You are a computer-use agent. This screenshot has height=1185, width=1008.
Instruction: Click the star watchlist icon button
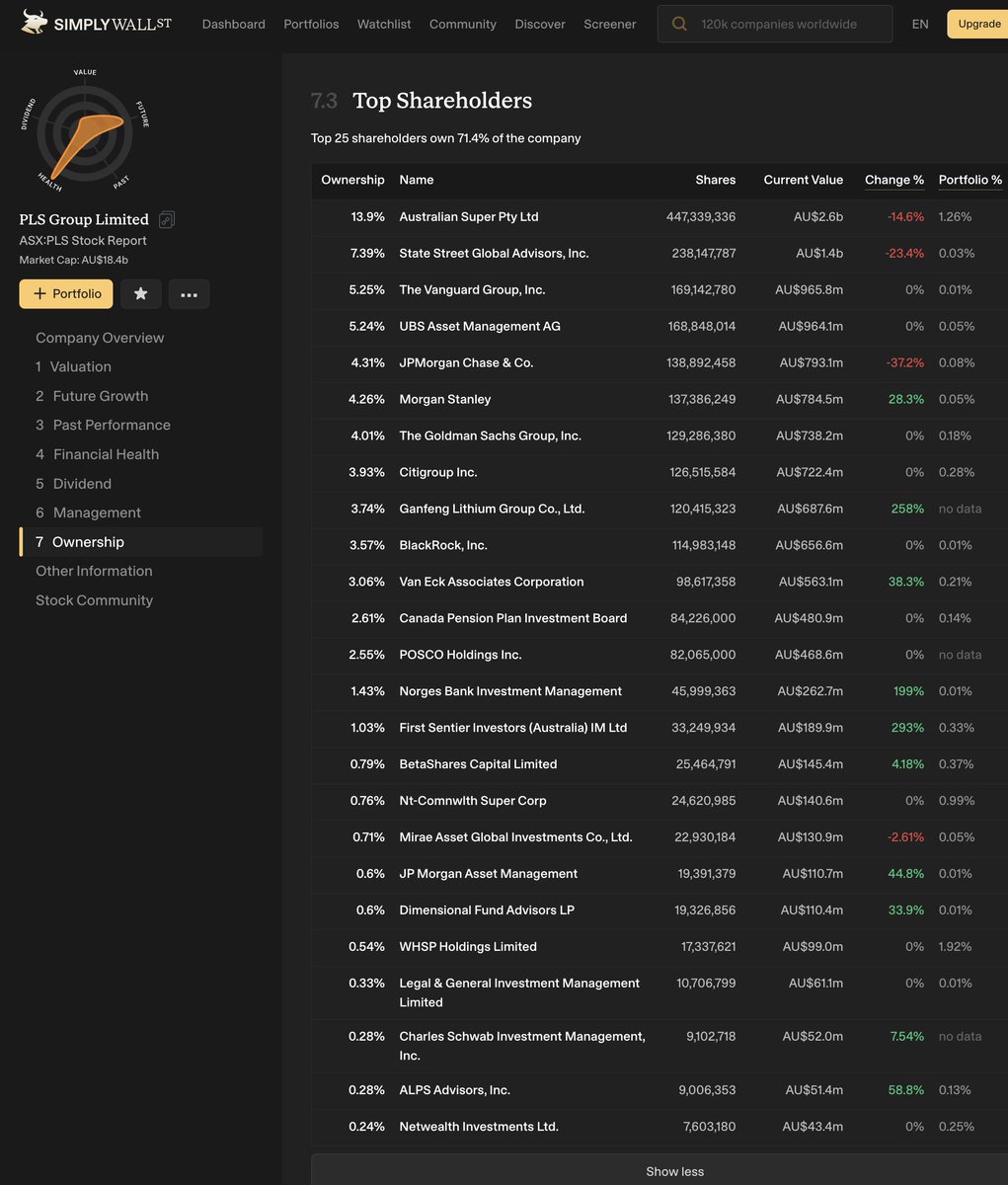(140, 294)
